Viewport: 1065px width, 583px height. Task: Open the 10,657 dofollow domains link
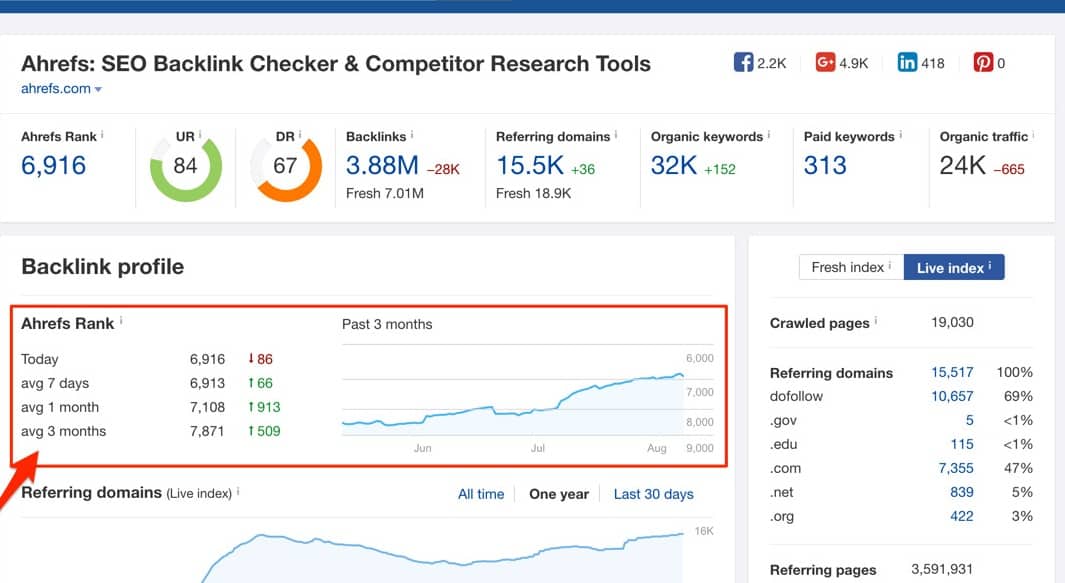coord(952,396)
